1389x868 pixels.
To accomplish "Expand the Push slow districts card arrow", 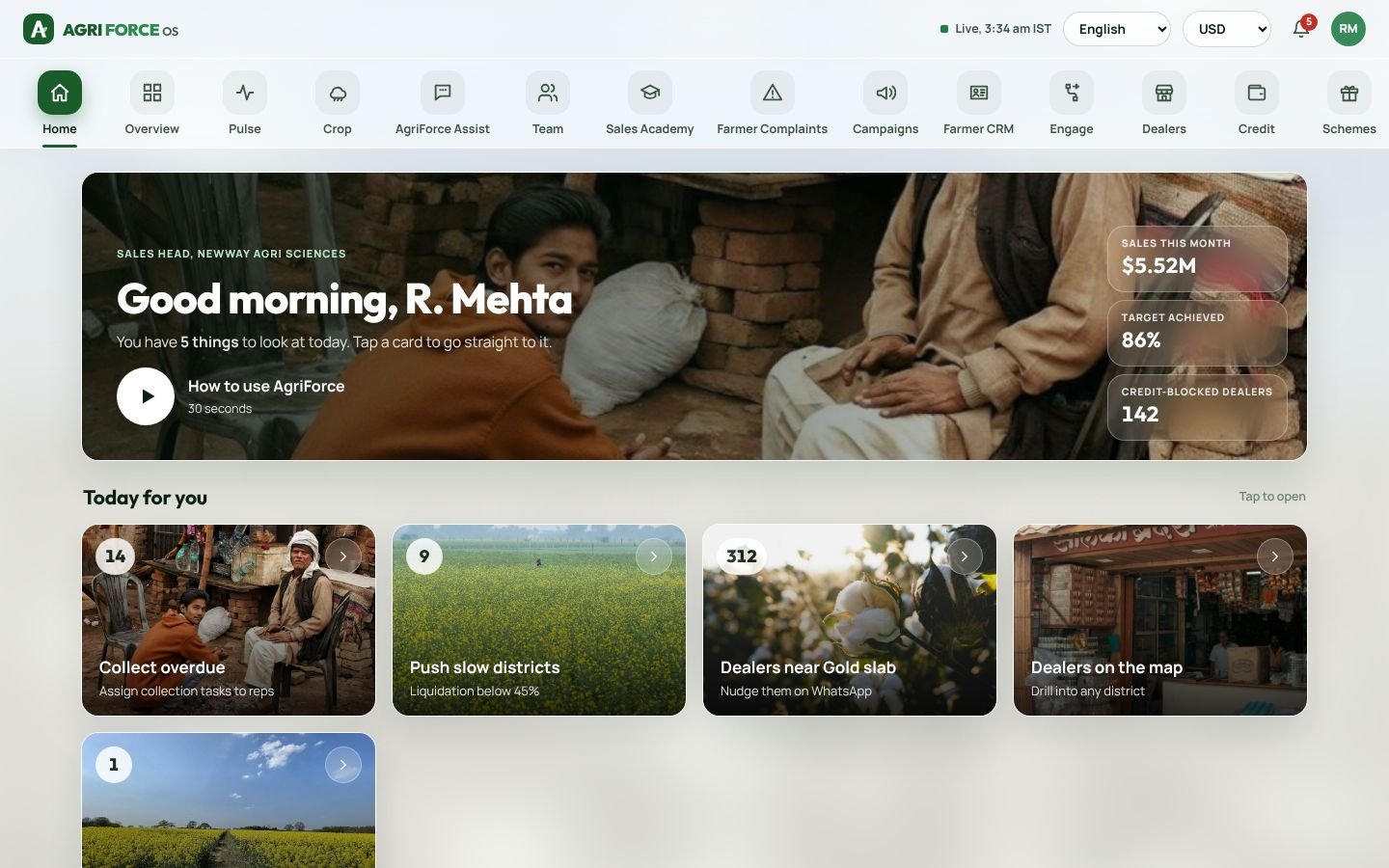I will (654, 556).
